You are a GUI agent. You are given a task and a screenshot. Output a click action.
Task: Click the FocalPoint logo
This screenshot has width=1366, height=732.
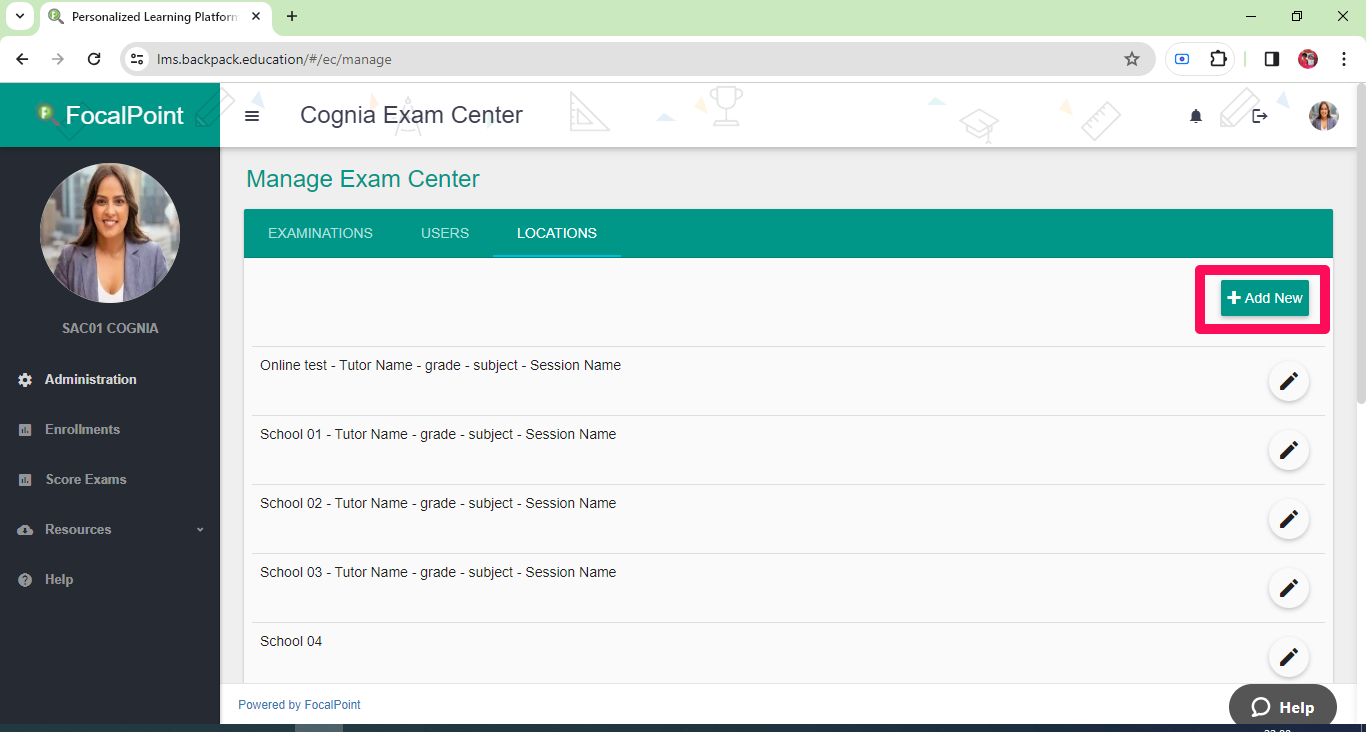pos(110,115)
